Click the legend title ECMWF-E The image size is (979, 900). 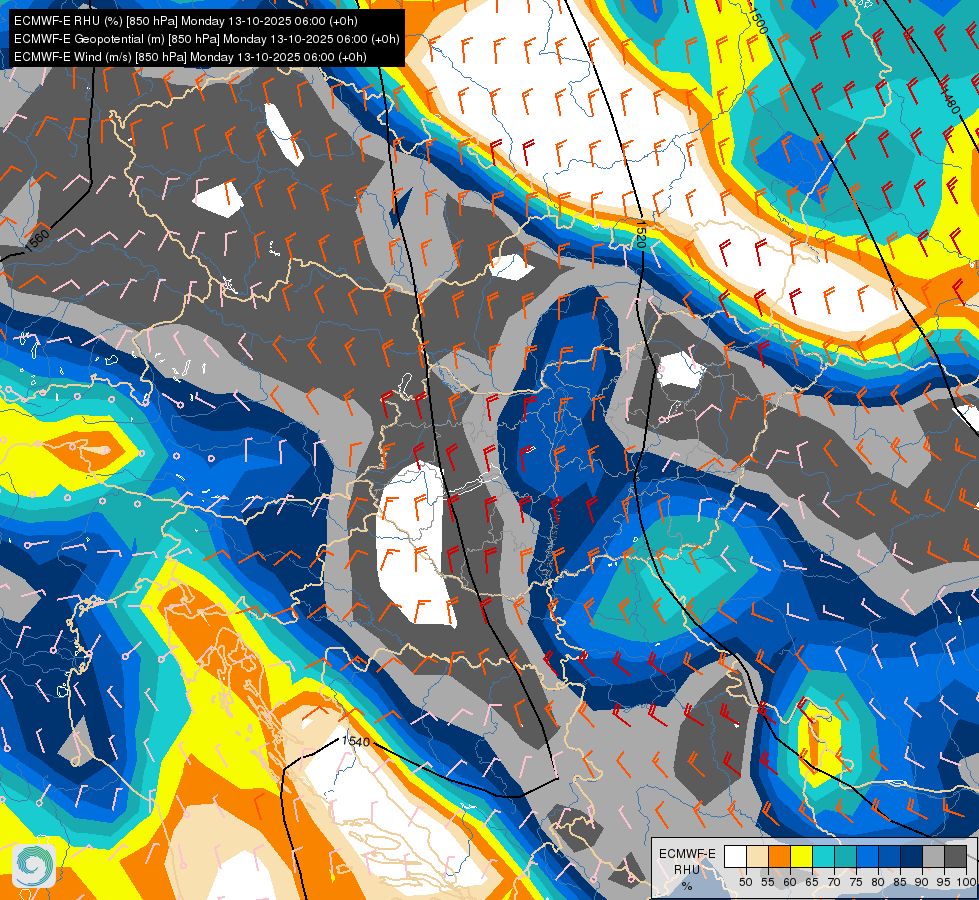tap(687, 854)
